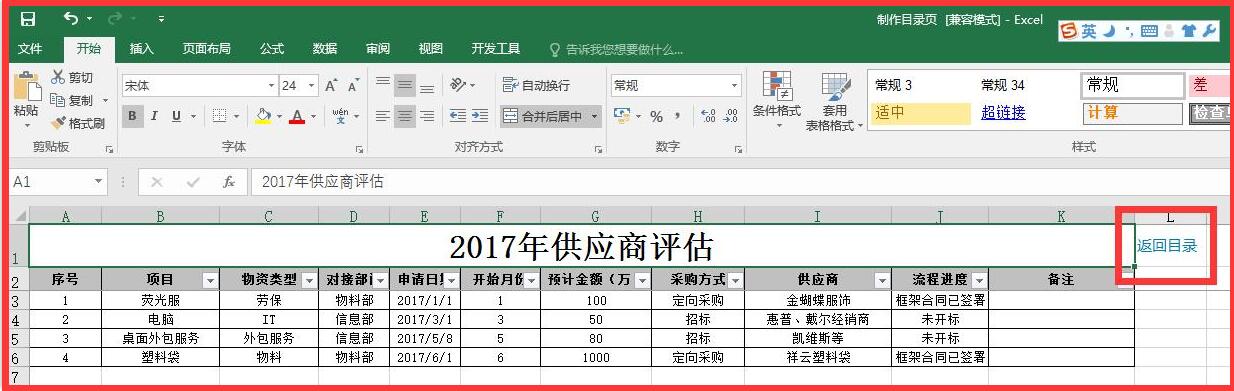1234x391 pixels.
Task: Apply the 适中 cell style
Action: point(921,113)
